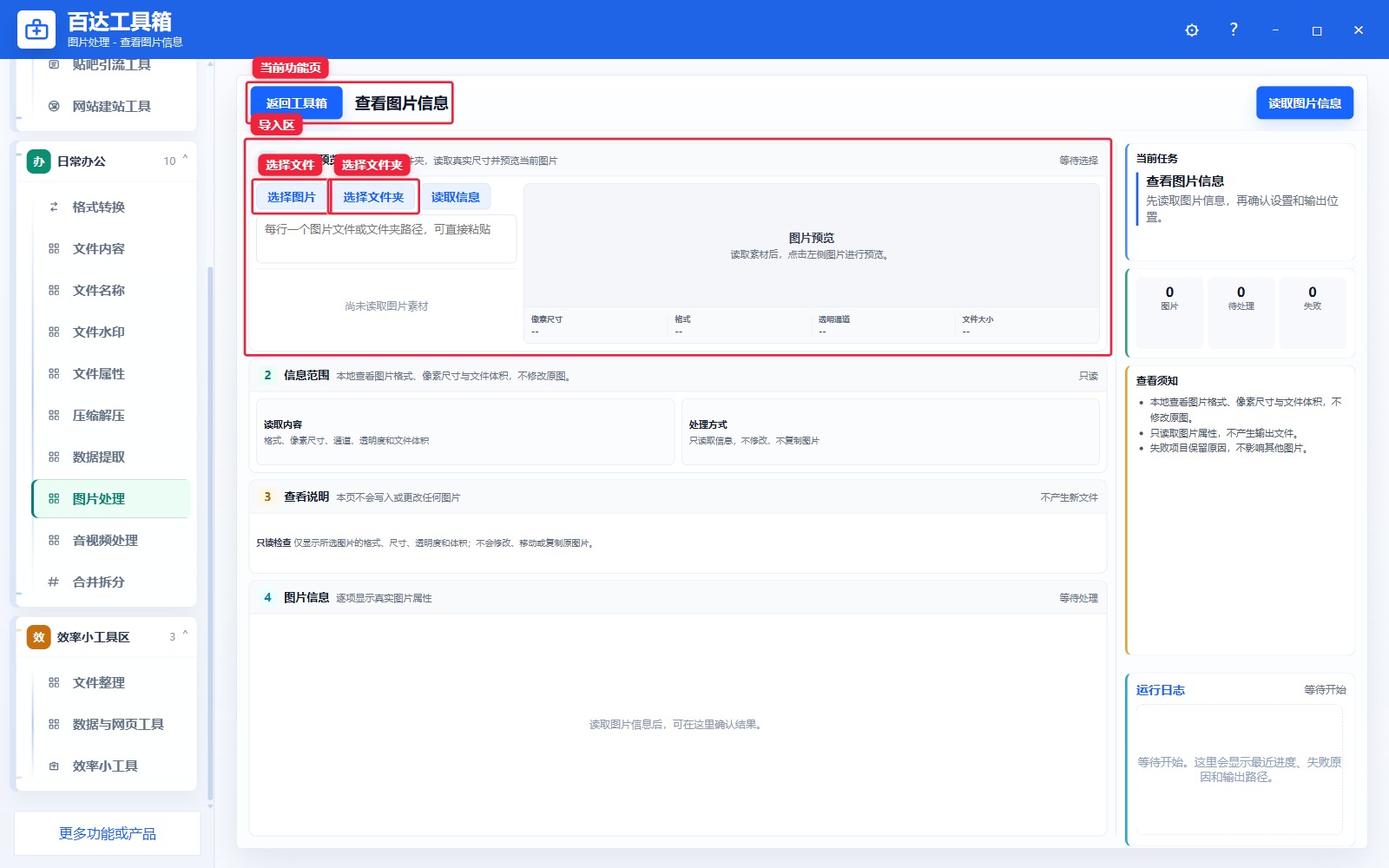Collapse the 日常办公 section chevron
The width and height of the screenshot is (1389, 868).
[185, 160]
